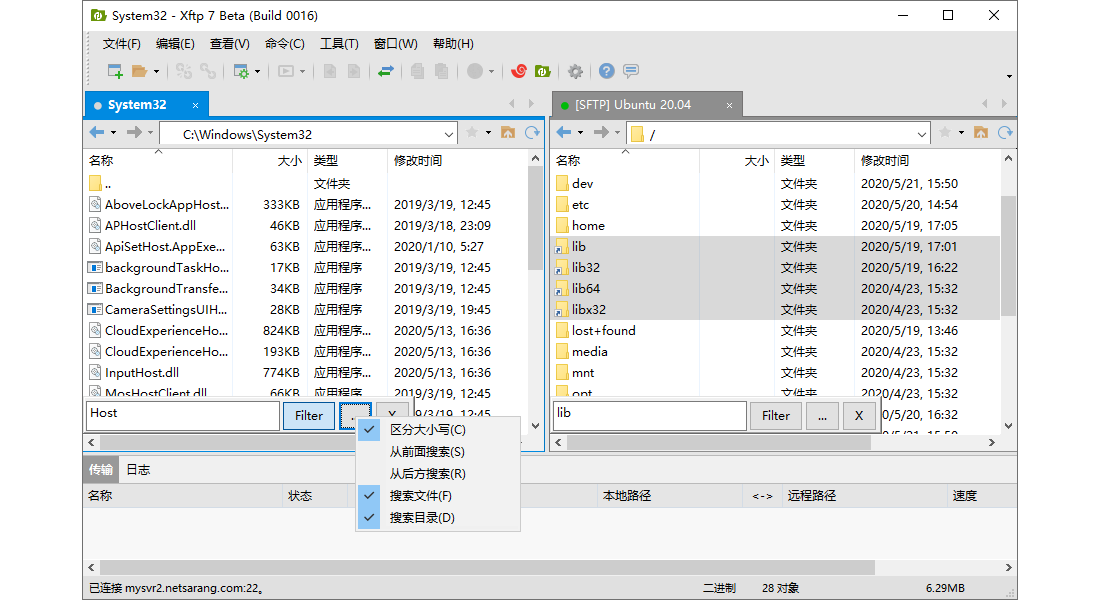Open the Ubuntu pane home folder icon
Image resolution: width=1100 pixels, height=600 pixels.
point(981,133)
